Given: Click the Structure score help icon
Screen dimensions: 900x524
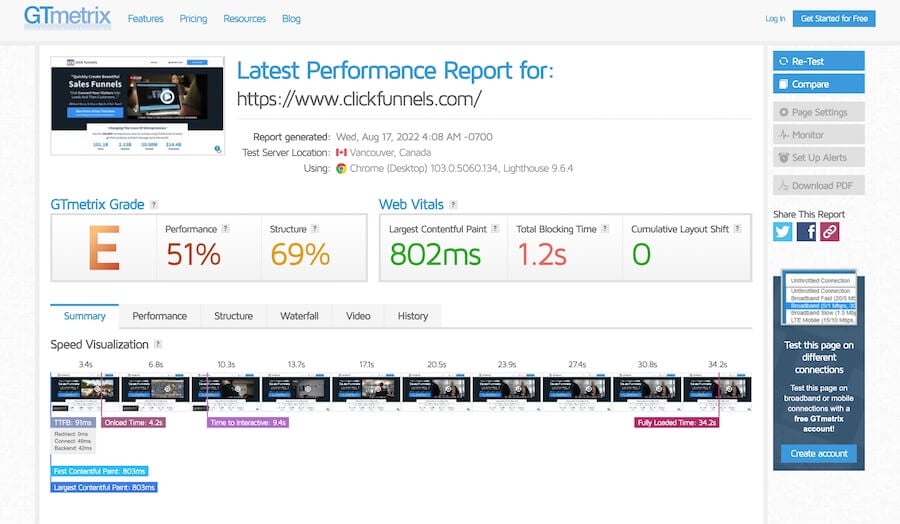Looking at the screenshot, I should tap(315, 228).
